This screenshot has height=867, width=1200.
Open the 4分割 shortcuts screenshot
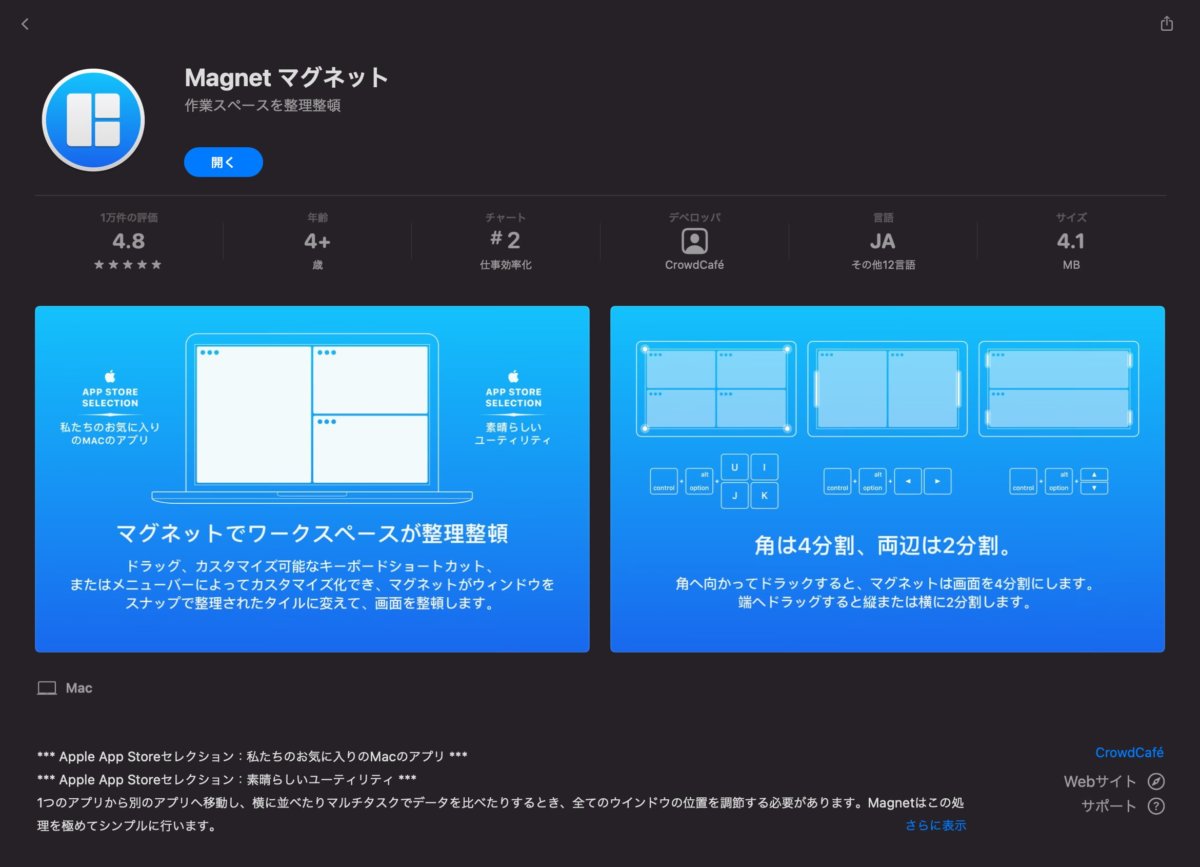[x=888, y=478]
